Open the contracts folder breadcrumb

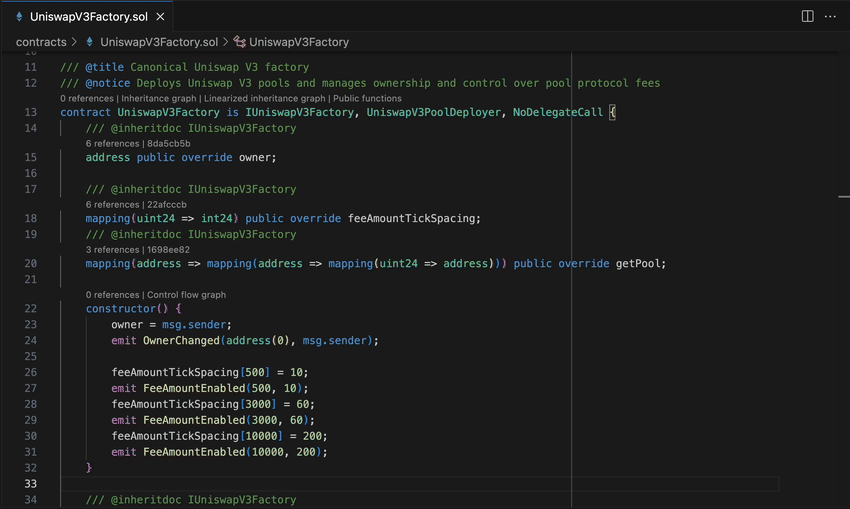[40, 42]
